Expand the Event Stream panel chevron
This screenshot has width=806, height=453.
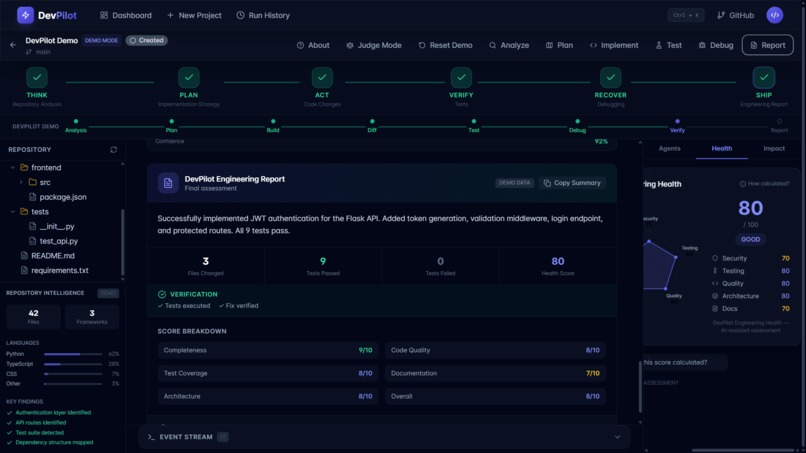click(x=617, y=437)
